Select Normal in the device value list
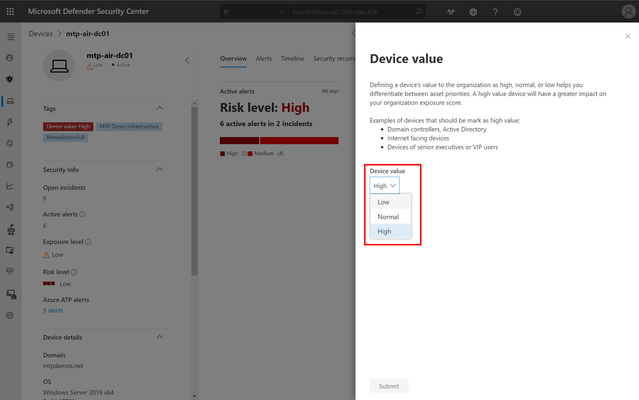Viewport: 639px width, 400px height. [x=390, y=217]
